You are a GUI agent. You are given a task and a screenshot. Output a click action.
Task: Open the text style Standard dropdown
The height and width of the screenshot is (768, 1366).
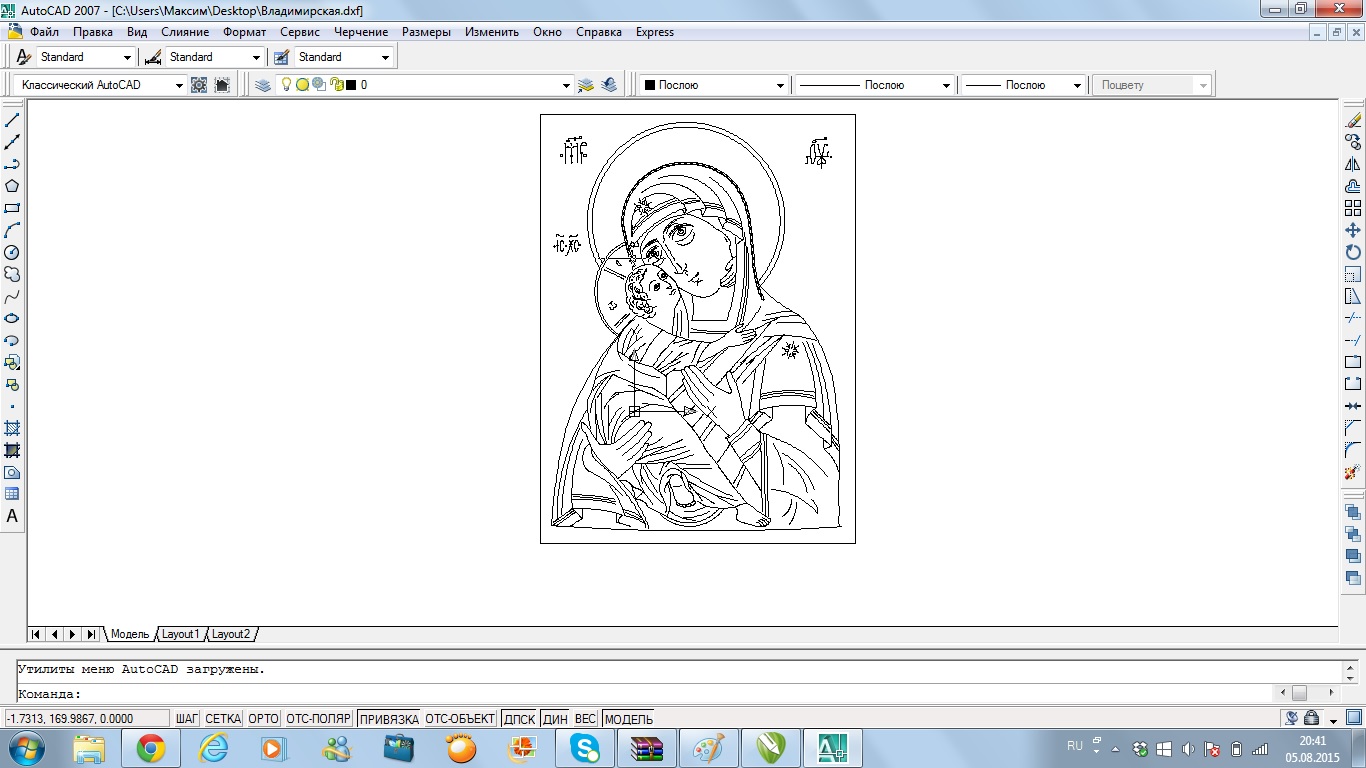point(127,57)
